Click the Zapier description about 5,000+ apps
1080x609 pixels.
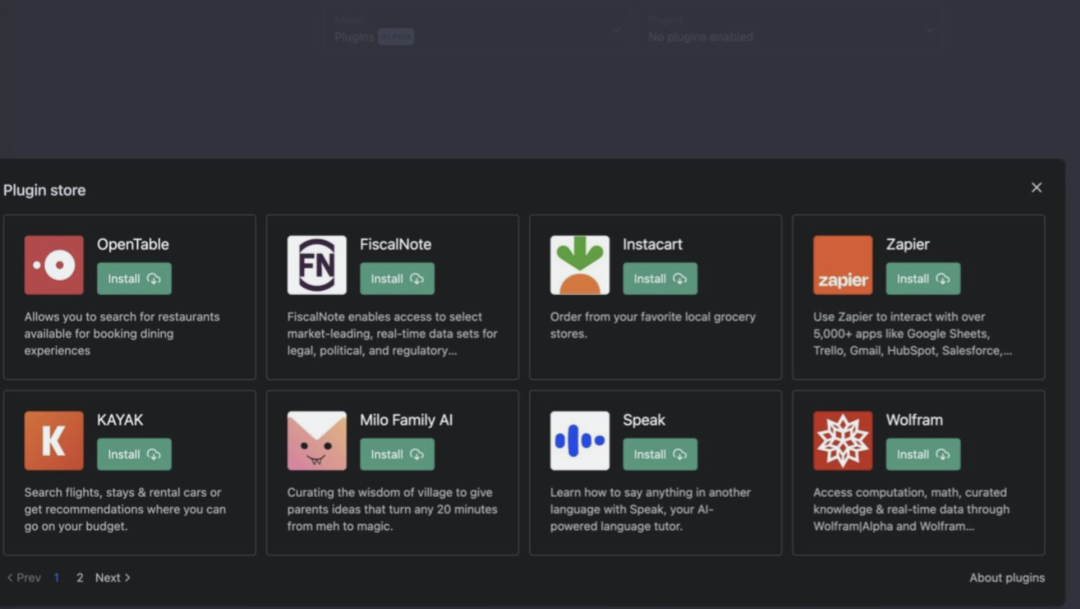click(913, 333)
